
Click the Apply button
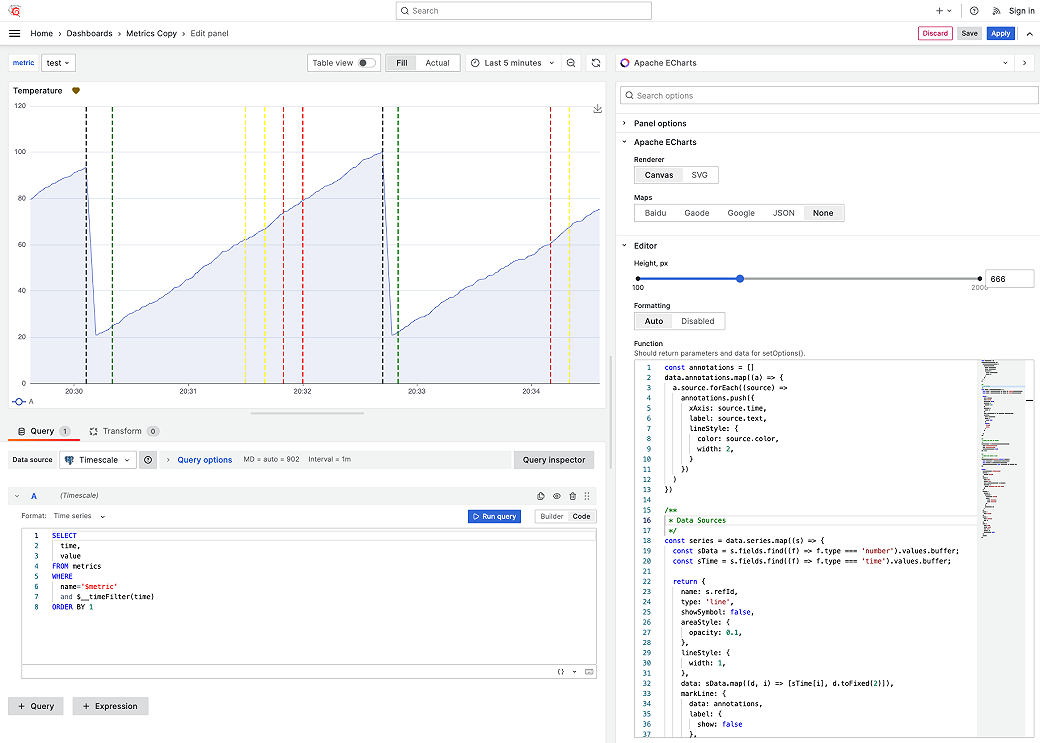pyautogui.click(x=1001, y=33)
